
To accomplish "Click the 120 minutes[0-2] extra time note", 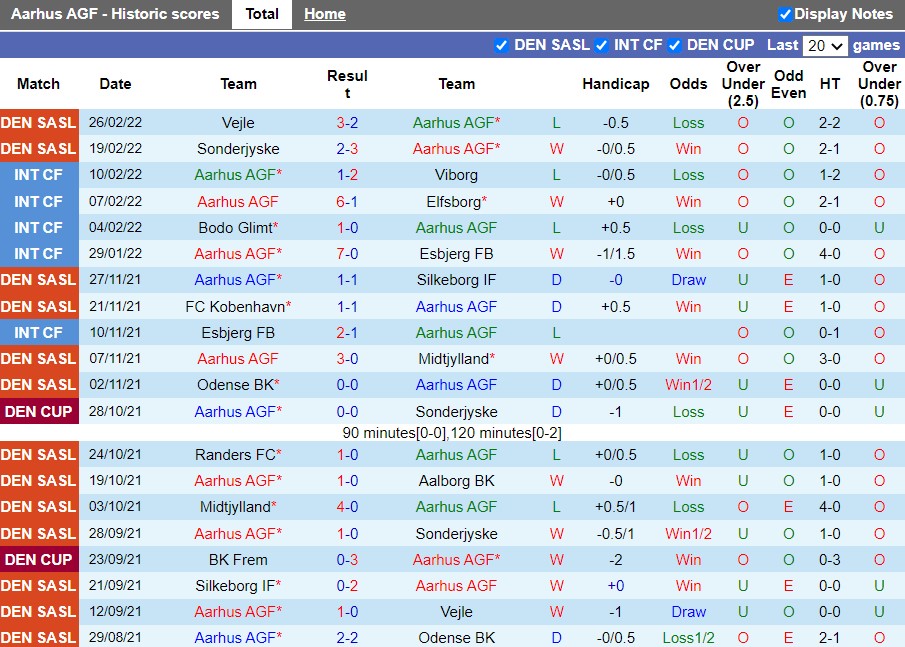I will point(506,433).
